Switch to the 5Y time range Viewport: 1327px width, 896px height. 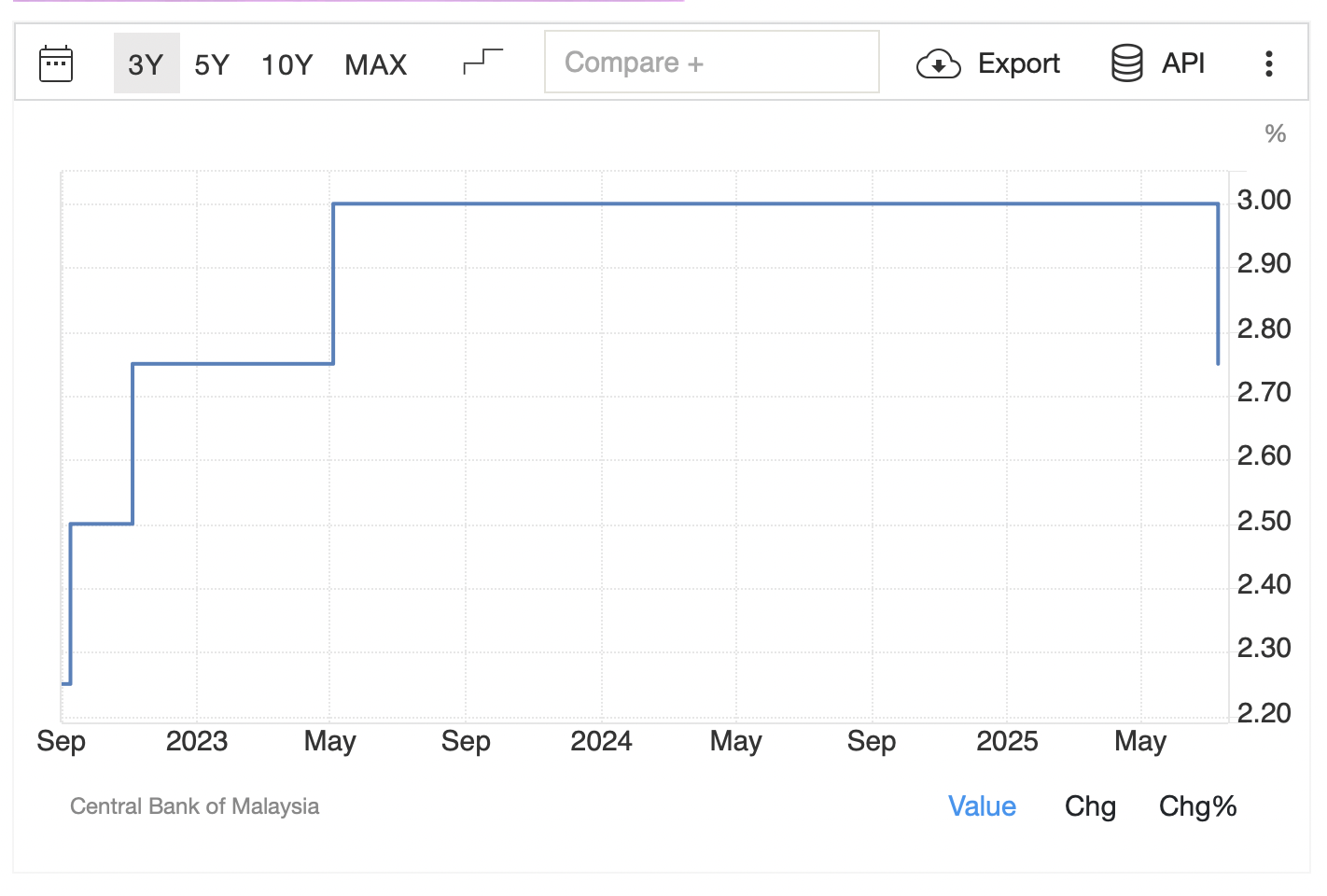(212, 63)
